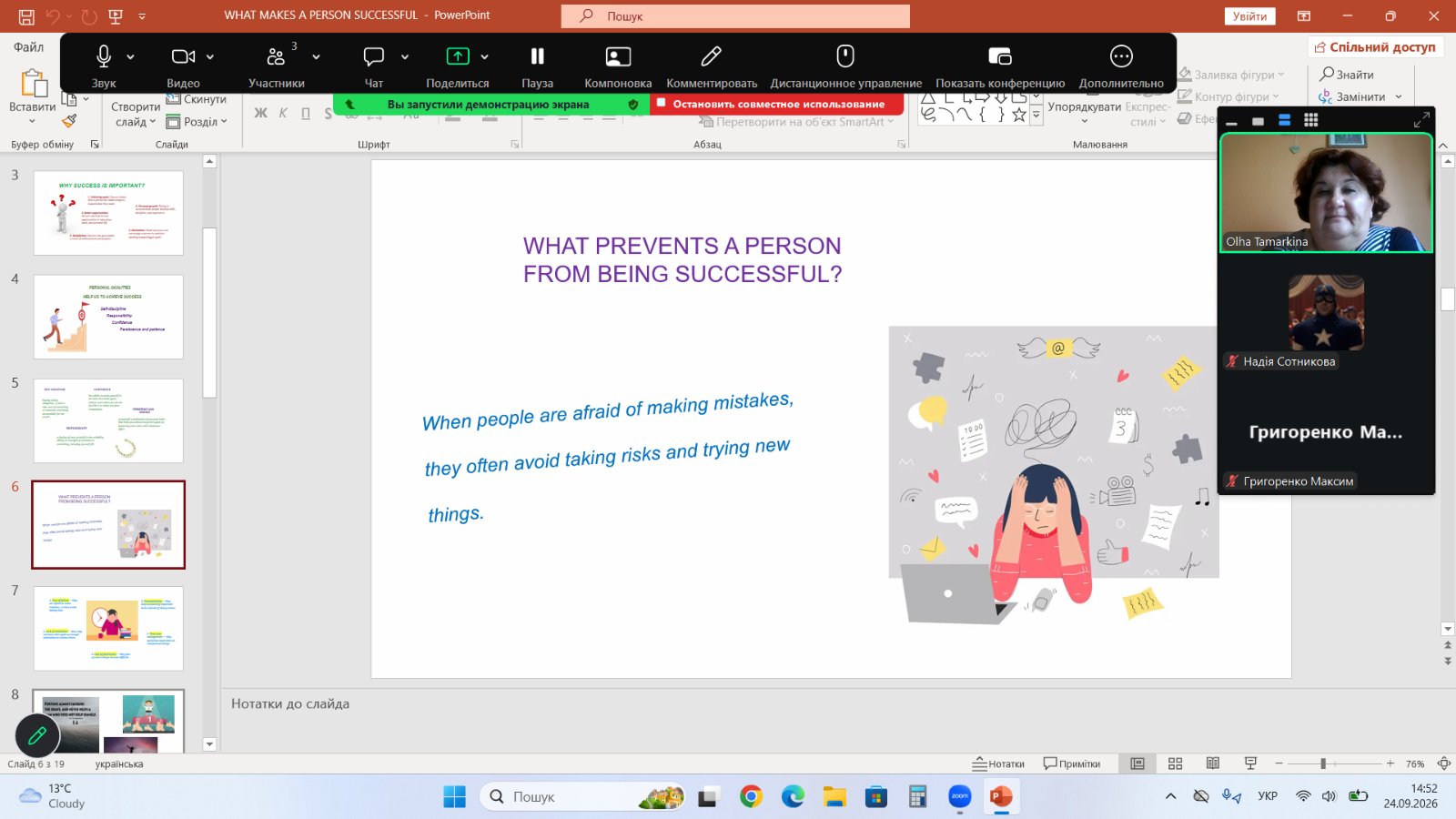Open Google Chrome from taskbar

(751, 797)
